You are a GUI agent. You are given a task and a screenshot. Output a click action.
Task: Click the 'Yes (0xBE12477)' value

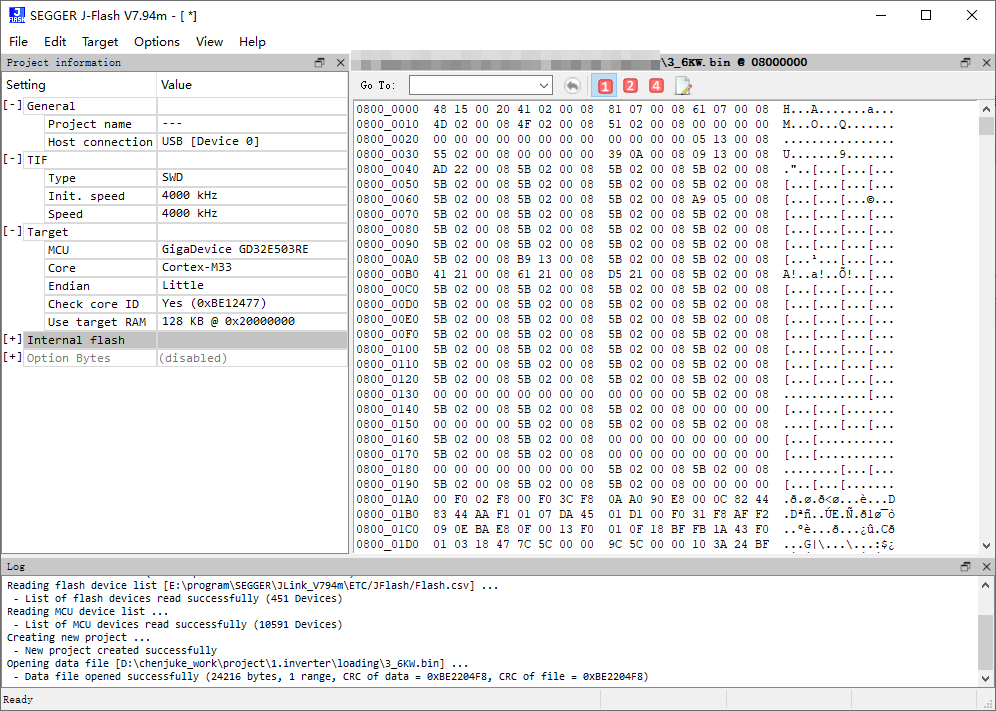pos(214,303)
